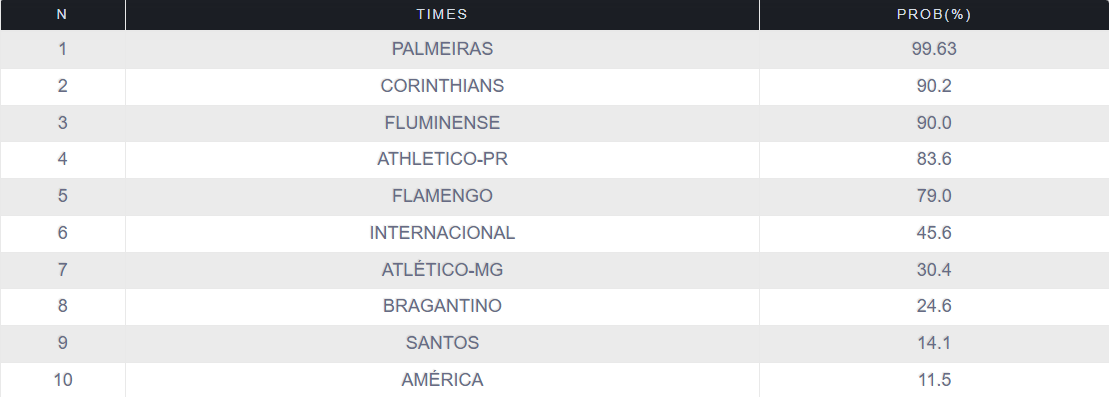The height and width of the screenshot is (397, 1109).
Task: Select the SANTOS team name
Action: (x=442, y=343)
